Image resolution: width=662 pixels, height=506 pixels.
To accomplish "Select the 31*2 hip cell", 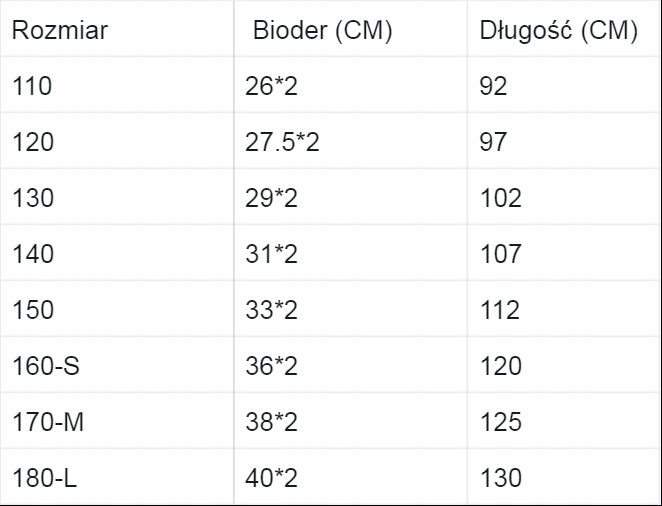I will [x=272, y=254].
